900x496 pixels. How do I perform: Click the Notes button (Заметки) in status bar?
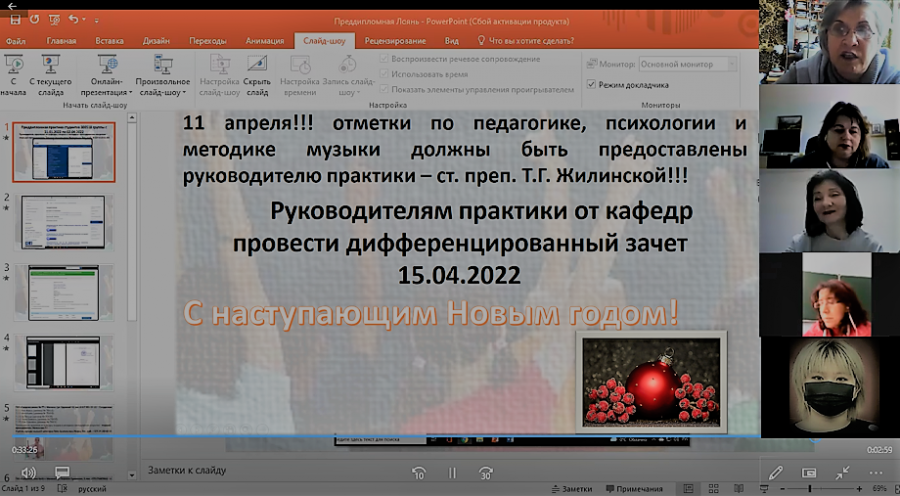point(571,489)
